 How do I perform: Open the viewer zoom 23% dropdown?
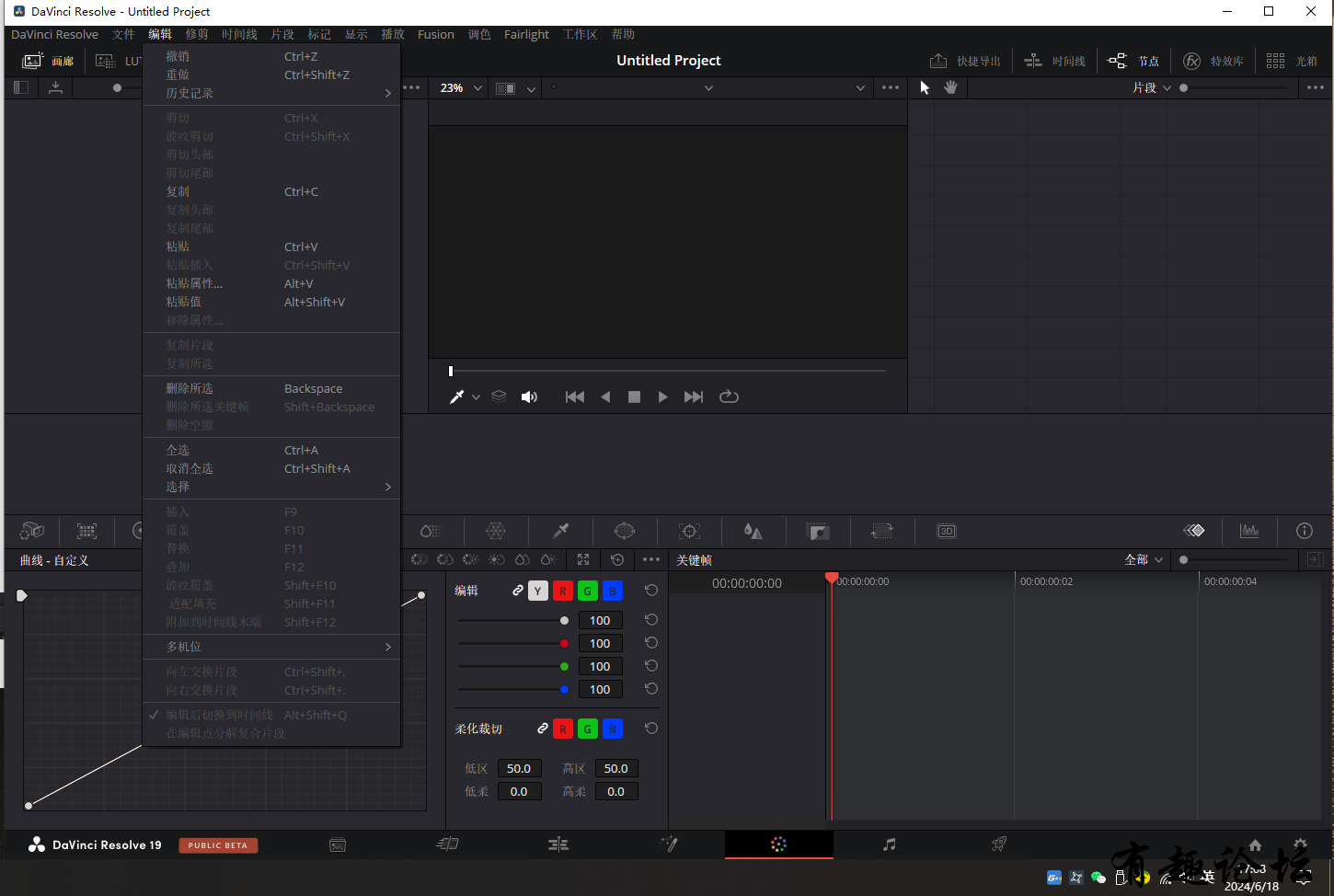[461, 88]
